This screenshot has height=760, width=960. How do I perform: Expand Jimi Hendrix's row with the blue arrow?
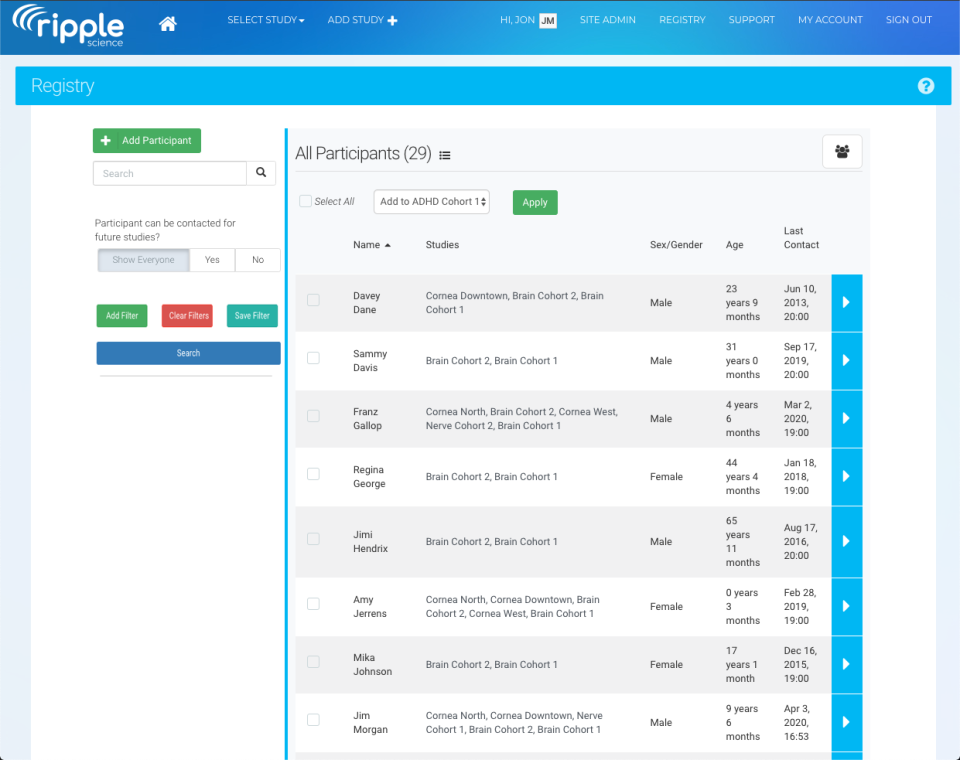[x=846, y=541]
